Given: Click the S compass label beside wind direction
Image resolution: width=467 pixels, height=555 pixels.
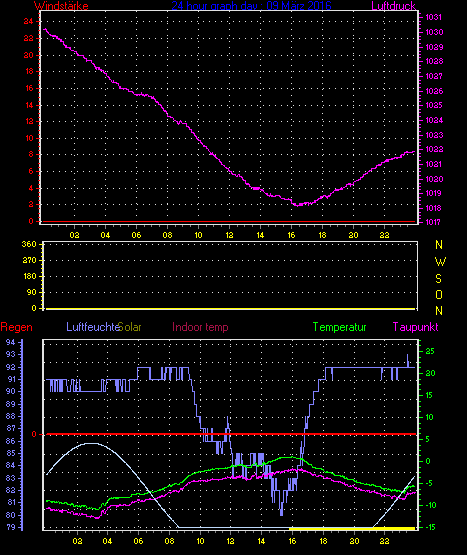Looking at the screenshot, I should tap(439, 279).
